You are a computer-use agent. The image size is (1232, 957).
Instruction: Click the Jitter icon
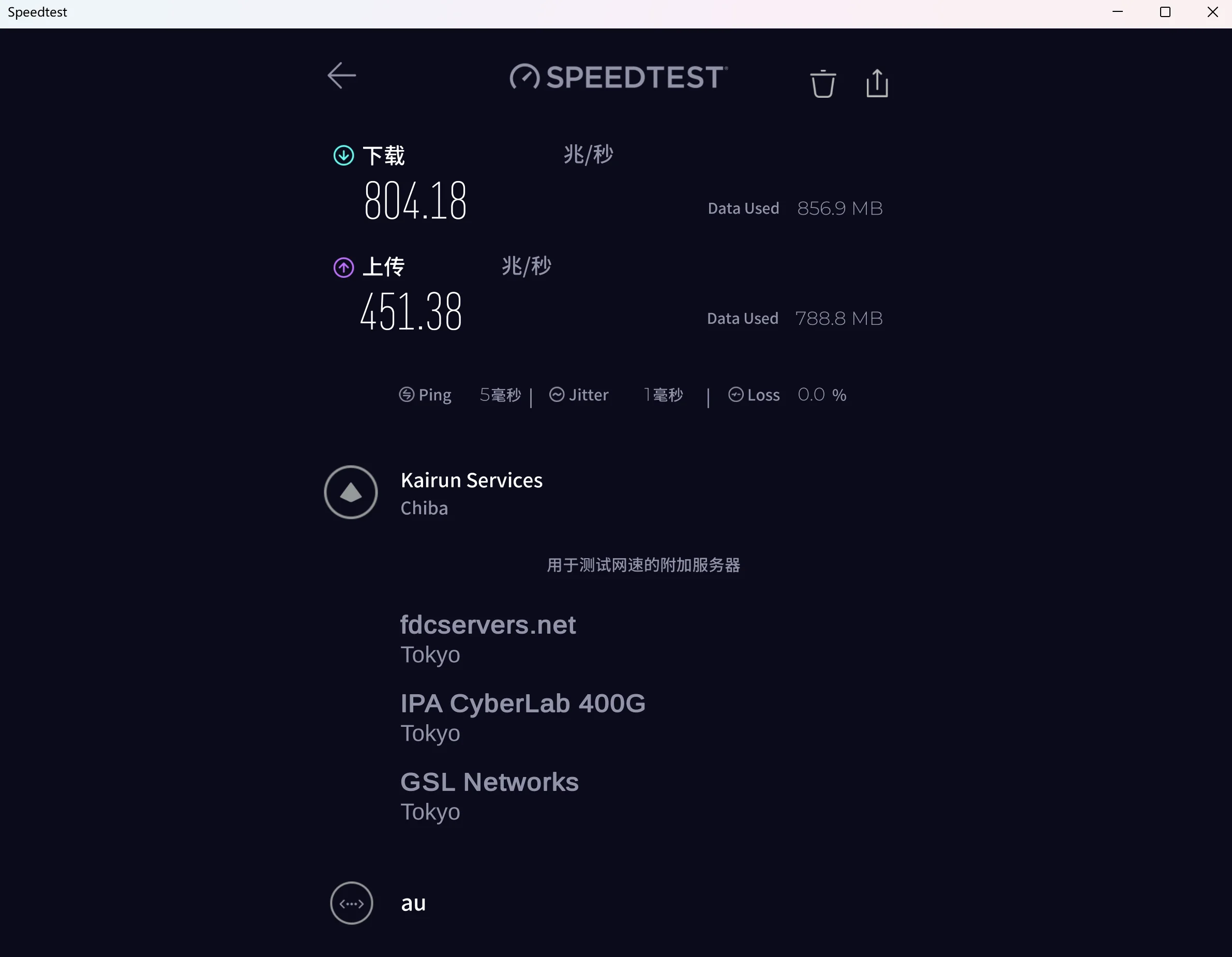pos(556,394)
